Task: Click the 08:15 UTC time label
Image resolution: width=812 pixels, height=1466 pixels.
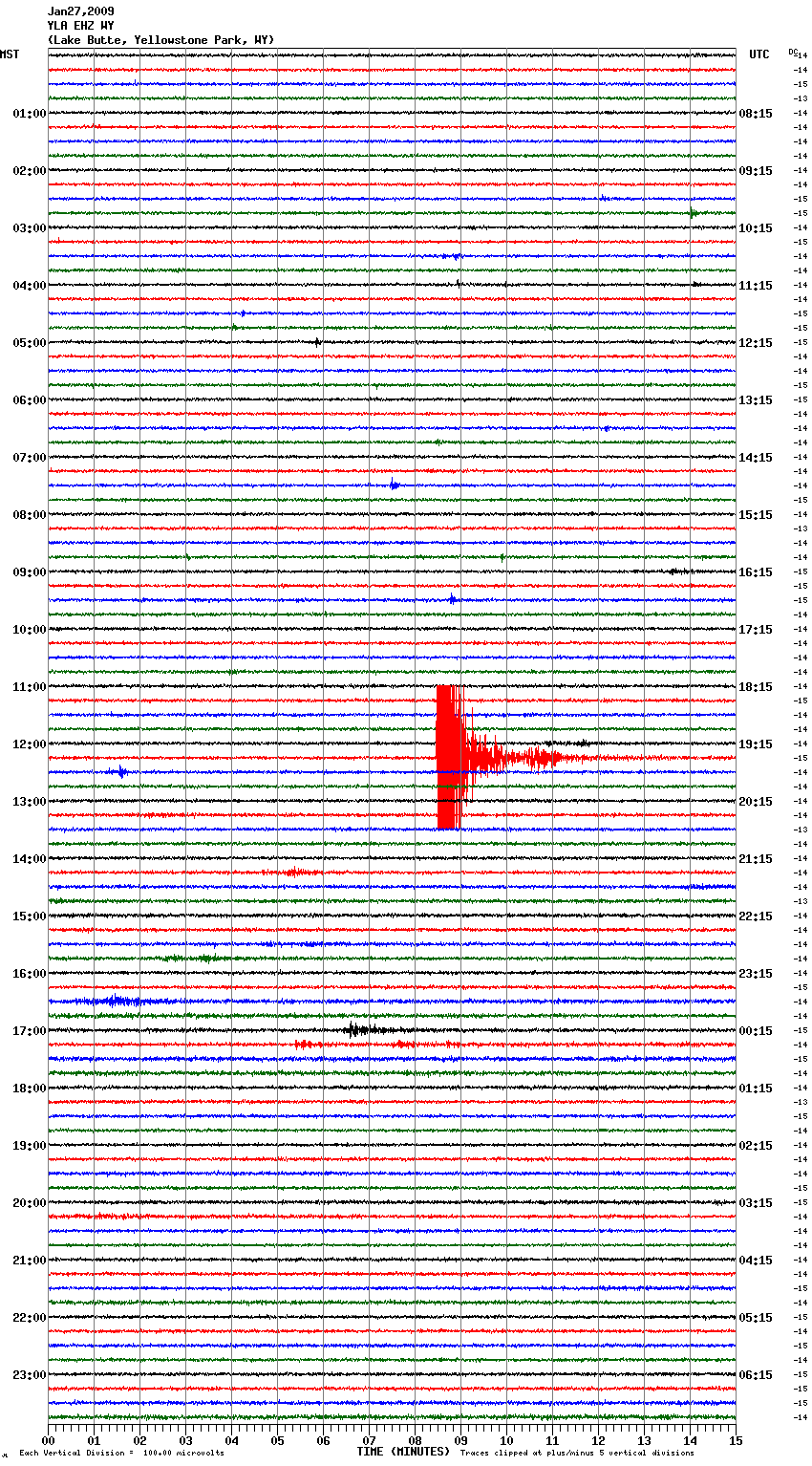Action: (756, 114)
